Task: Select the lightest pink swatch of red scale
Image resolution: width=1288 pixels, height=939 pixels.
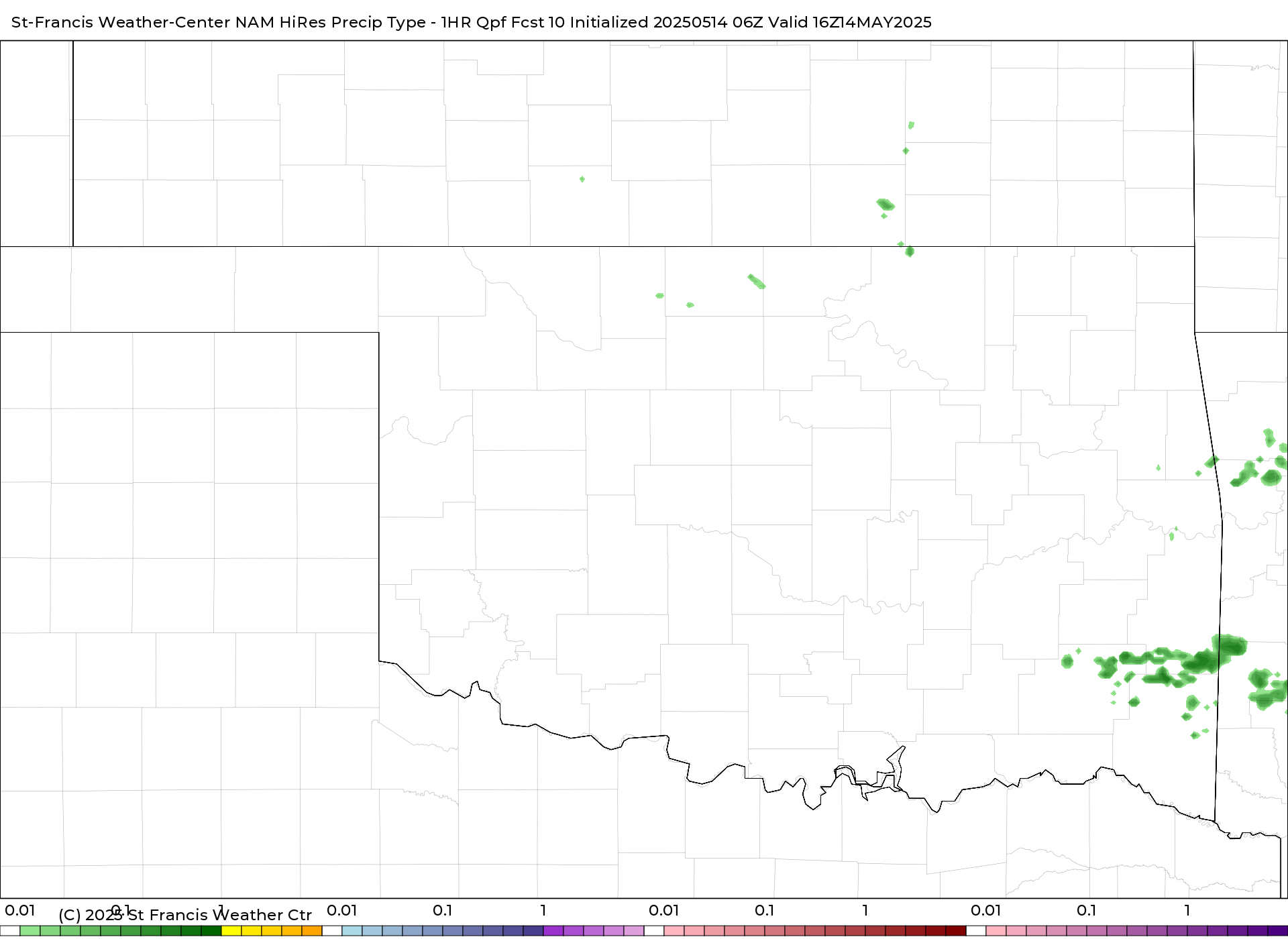Action: 674,931
